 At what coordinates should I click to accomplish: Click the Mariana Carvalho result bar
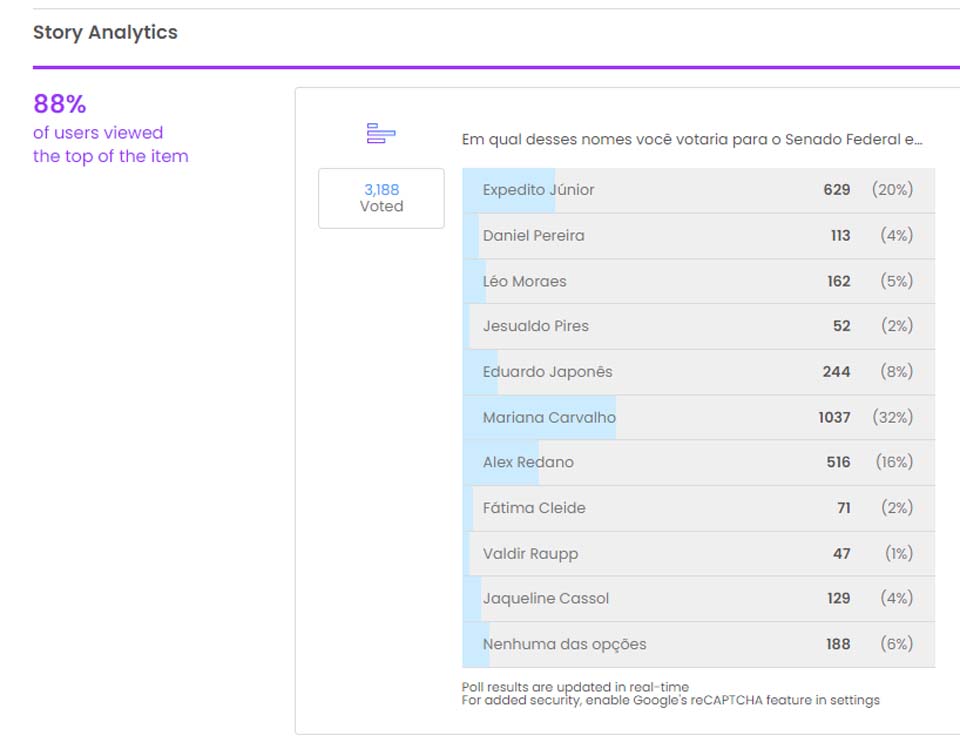click(x=698, y=417)
